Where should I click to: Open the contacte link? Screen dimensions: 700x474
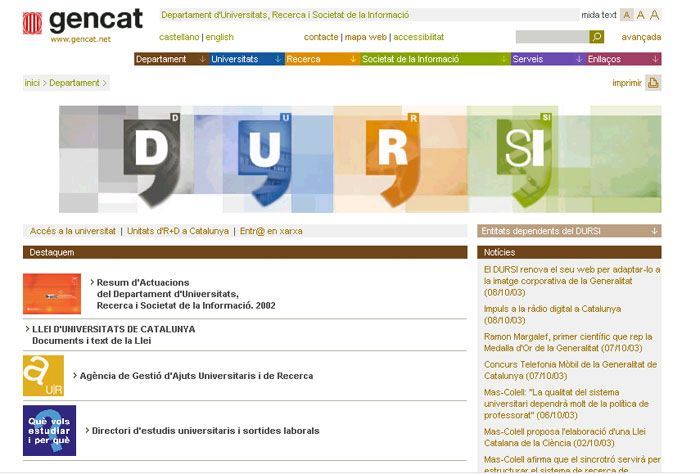[321, 37]
